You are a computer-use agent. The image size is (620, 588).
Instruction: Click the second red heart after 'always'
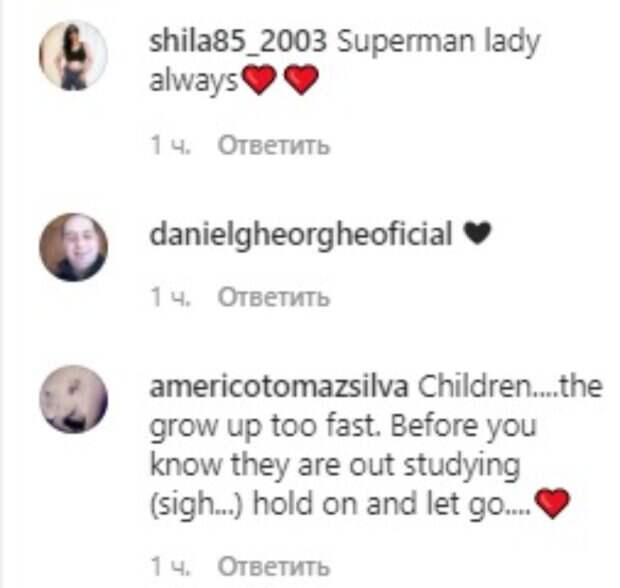[301, 79]
